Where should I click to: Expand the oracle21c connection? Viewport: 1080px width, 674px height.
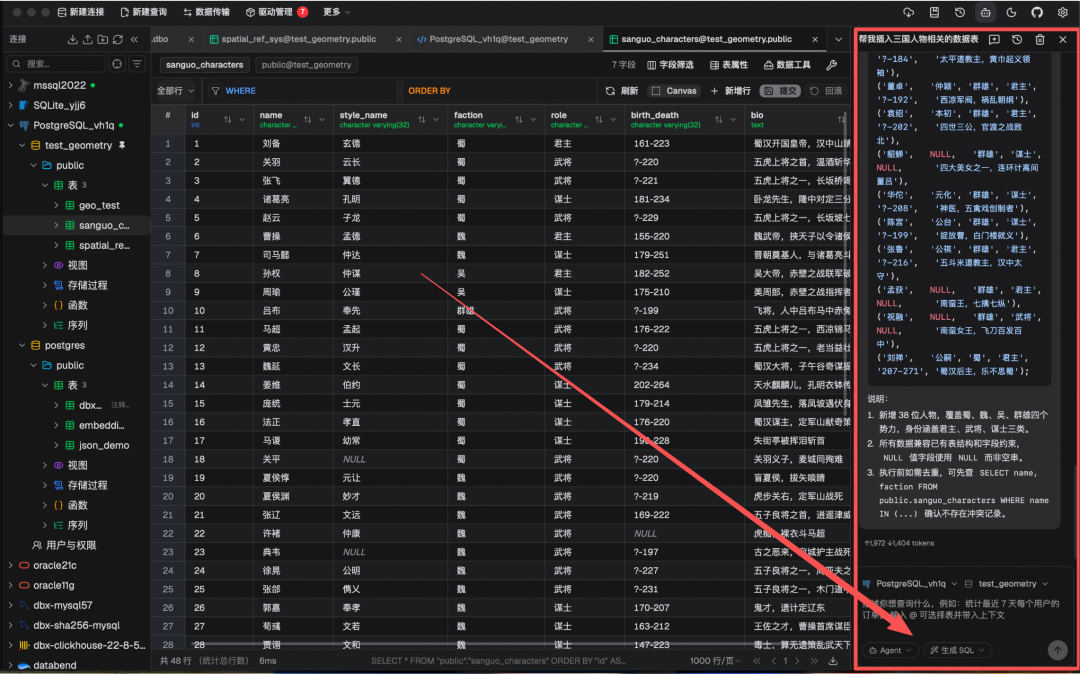click(10, 565)
